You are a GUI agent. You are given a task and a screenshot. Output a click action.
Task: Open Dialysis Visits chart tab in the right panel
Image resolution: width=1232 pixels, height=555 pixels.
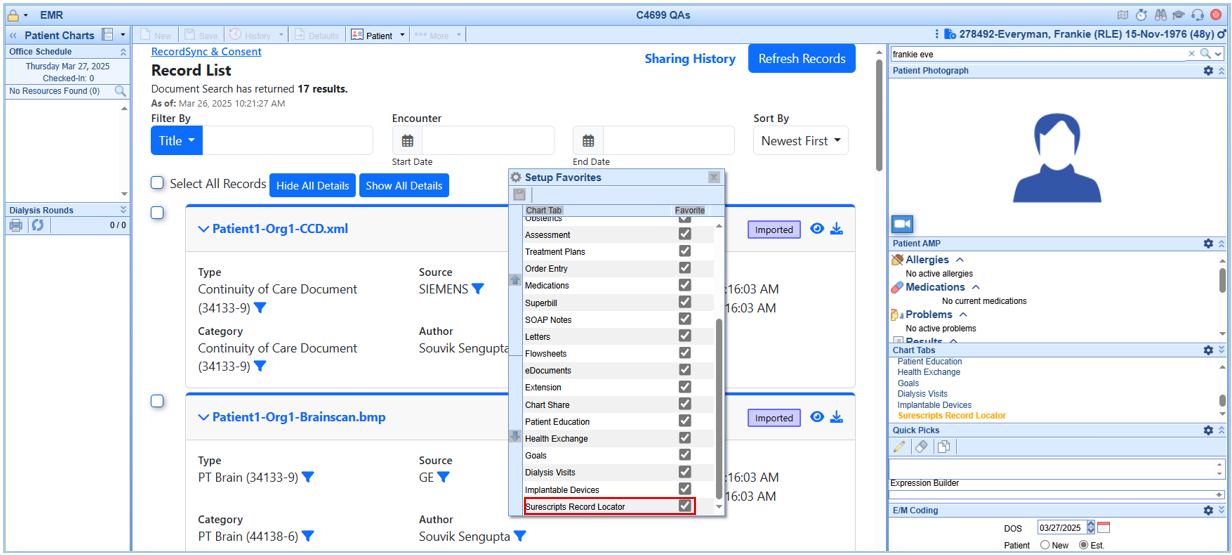922,394
